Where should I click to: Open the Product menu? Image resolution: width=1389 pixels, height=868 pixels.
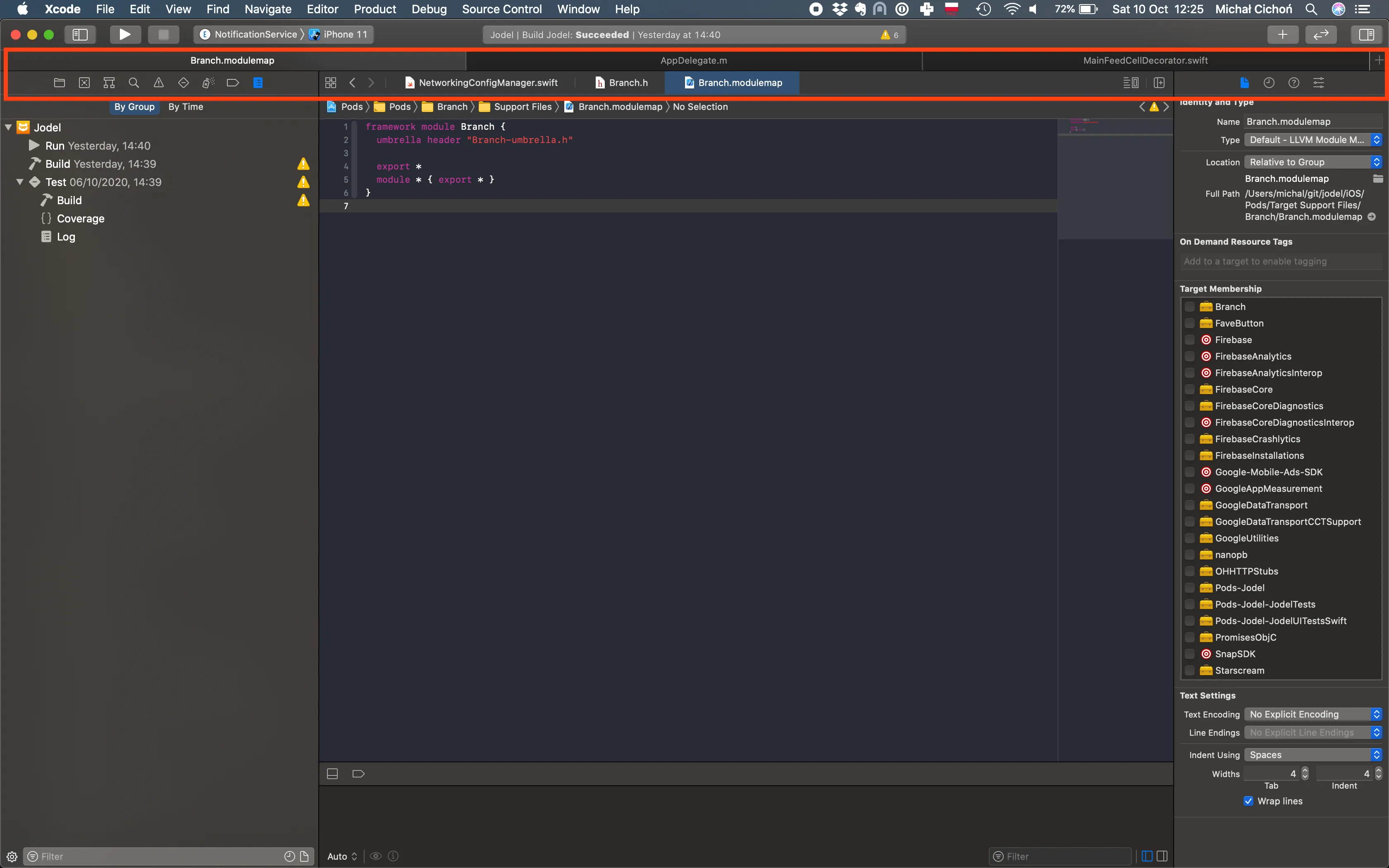pyautogui.click(x=375, y=9)
